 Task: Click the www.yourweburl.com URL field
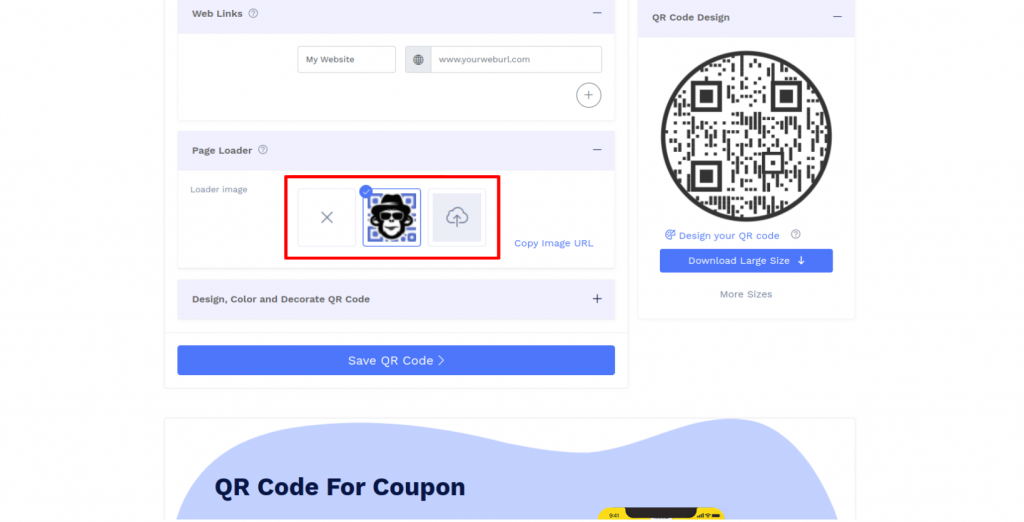click(516, 59)
